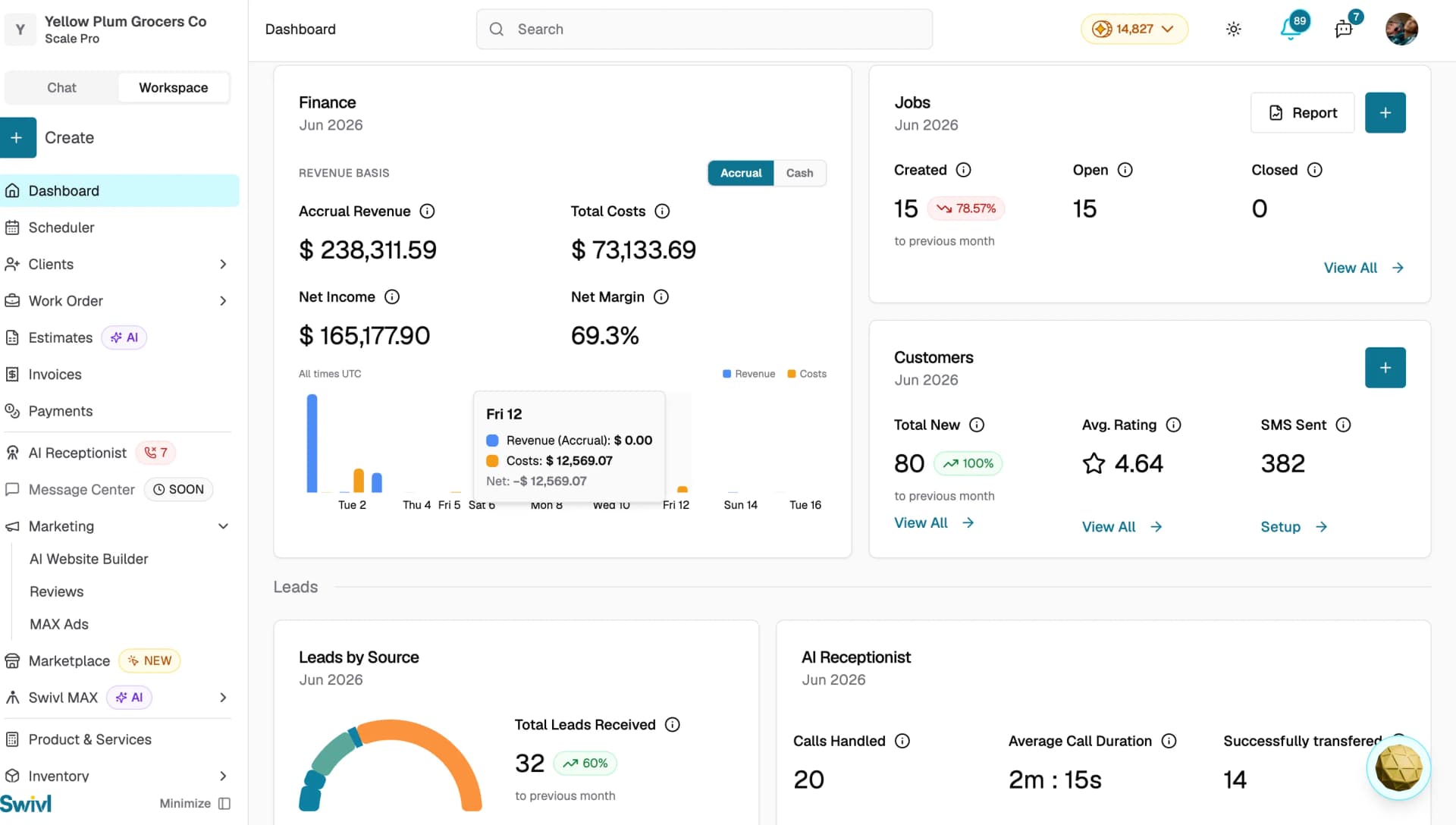Expand the Clients menu chevron

(x=223, y=264)
